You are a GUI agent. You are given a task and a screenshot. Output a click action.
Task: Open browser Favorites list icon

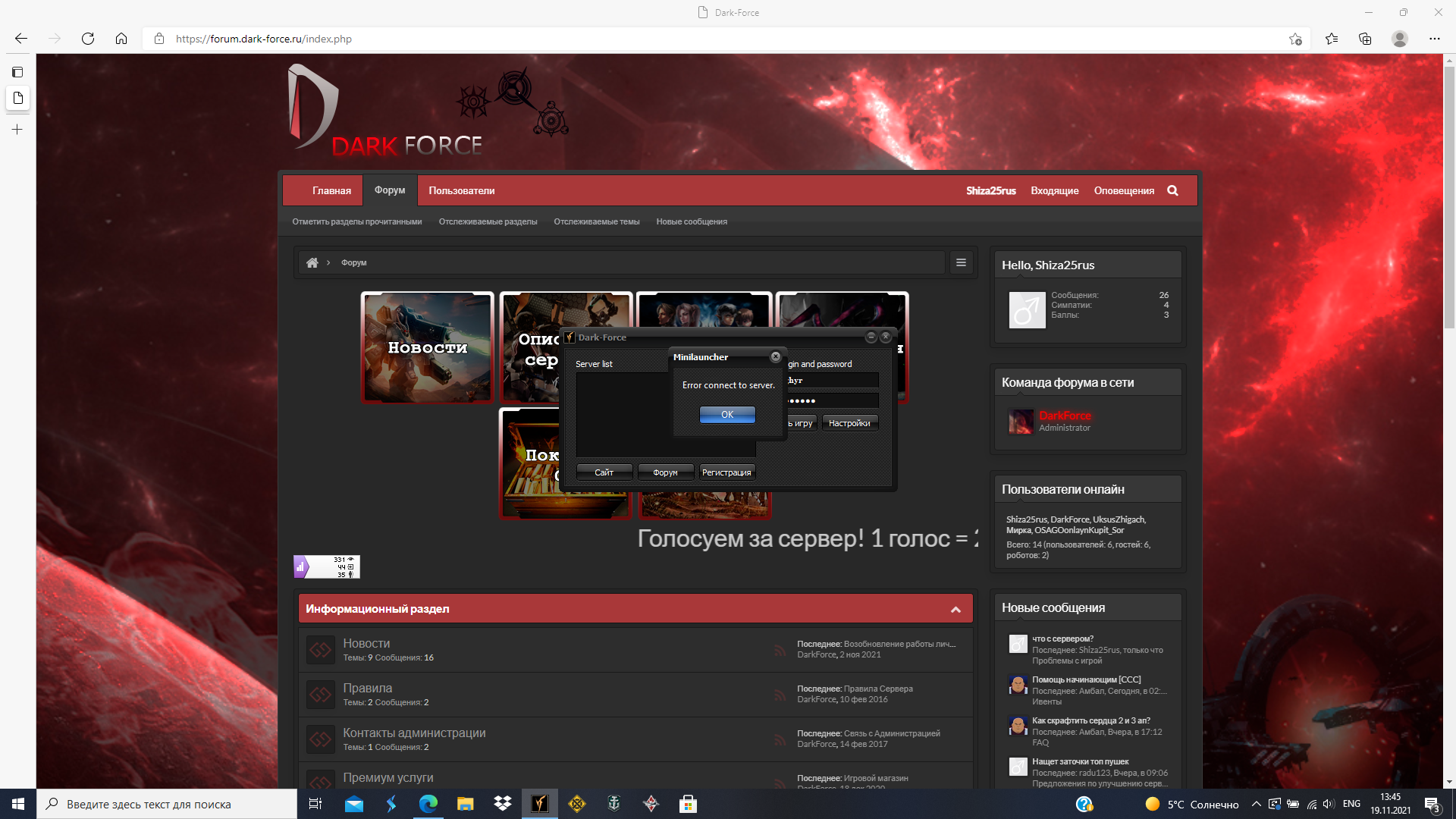[x=1332, y=39]
